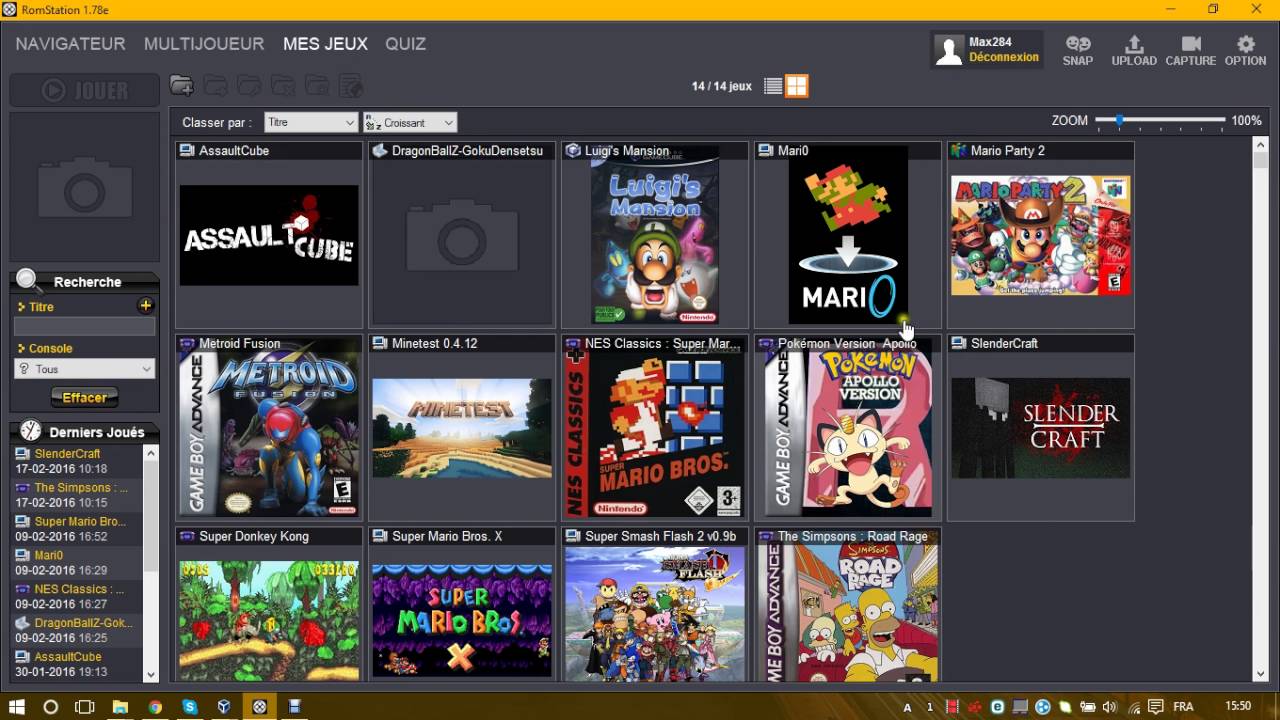The width and height of the screenshot is (1280, 720).
Task: Click the JOUER play button
Action: (x=85, y=90)
